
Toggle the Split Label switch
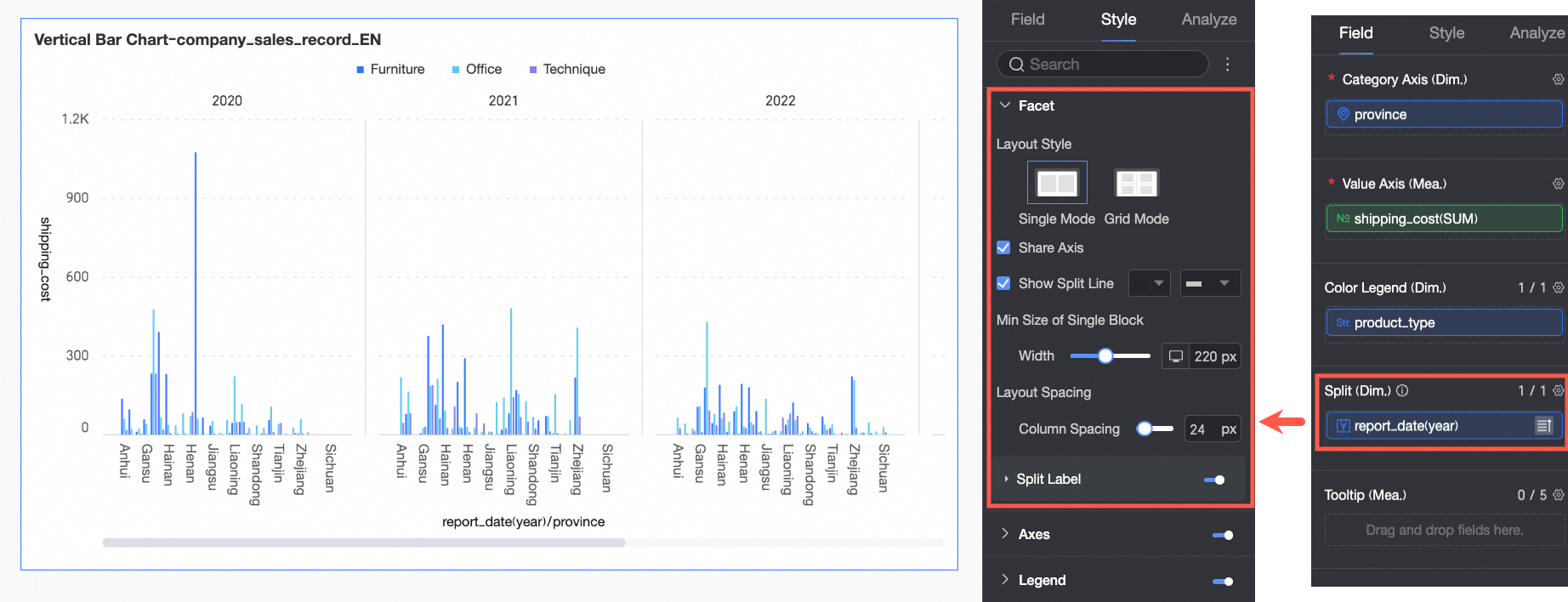[x=1214, y=480]
